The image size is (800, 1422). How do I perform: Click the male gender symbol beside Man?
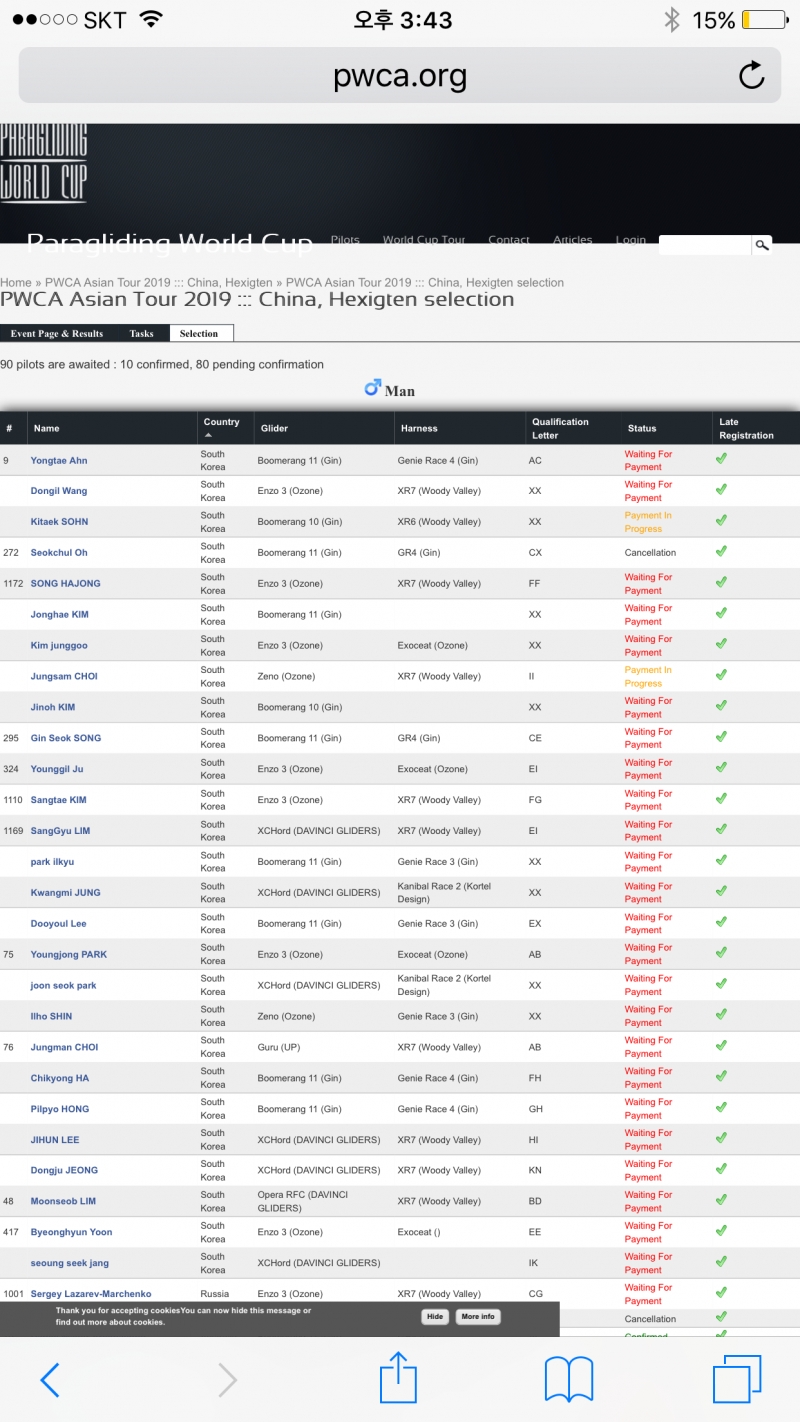click(373, 388)
